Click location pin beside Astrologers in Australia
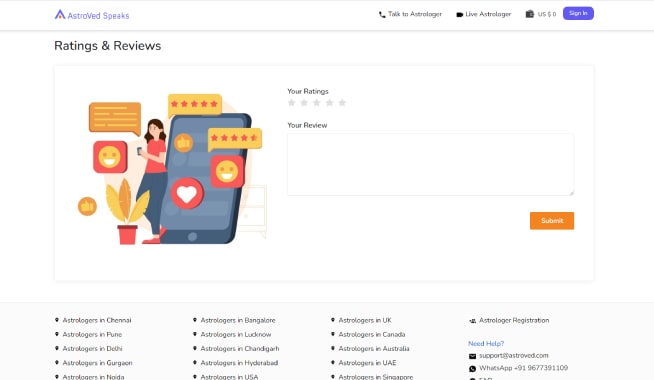 pyautogui.click(x=333, y=348)
